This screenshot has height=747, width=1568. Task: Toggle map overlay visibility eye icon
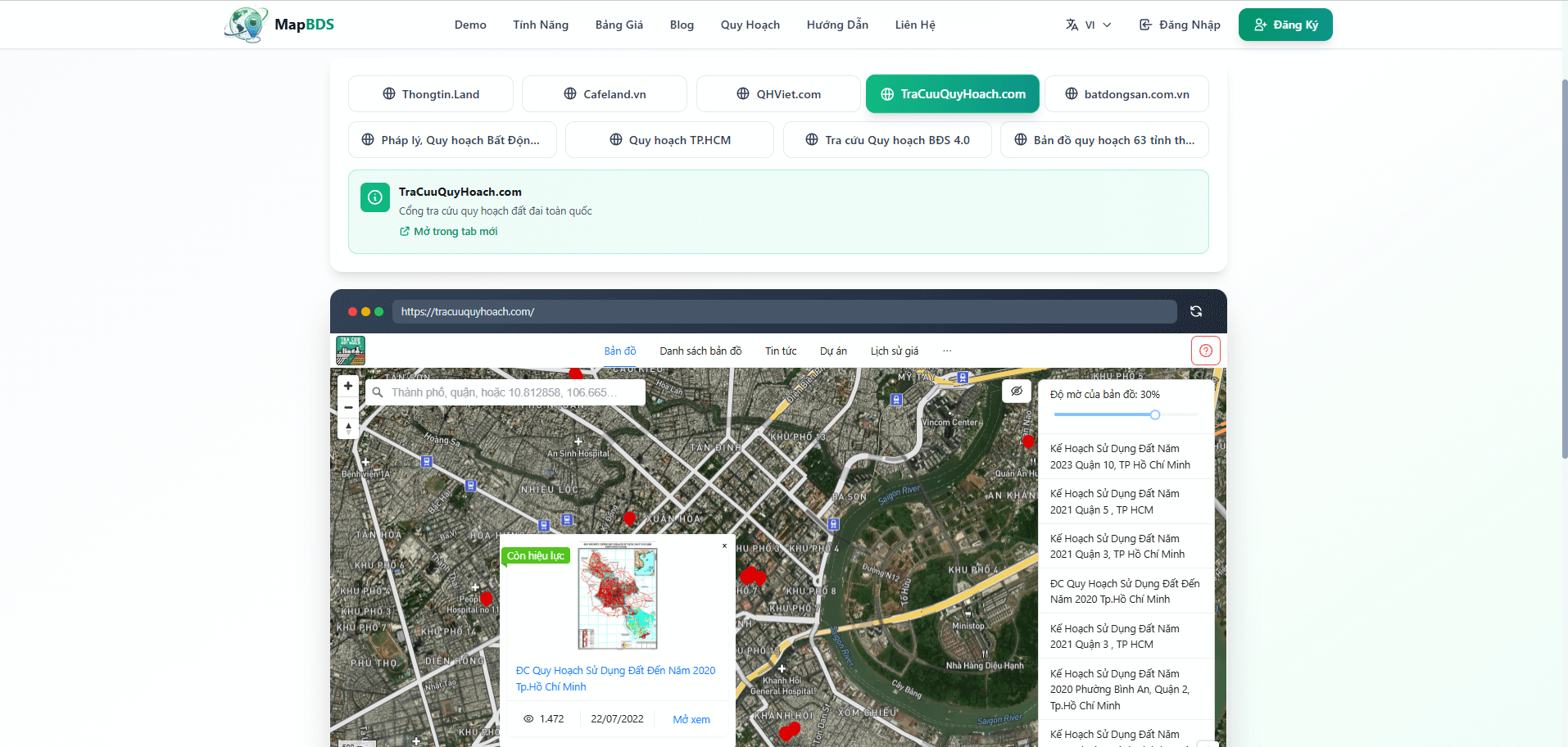click(x=1017, y=391)
